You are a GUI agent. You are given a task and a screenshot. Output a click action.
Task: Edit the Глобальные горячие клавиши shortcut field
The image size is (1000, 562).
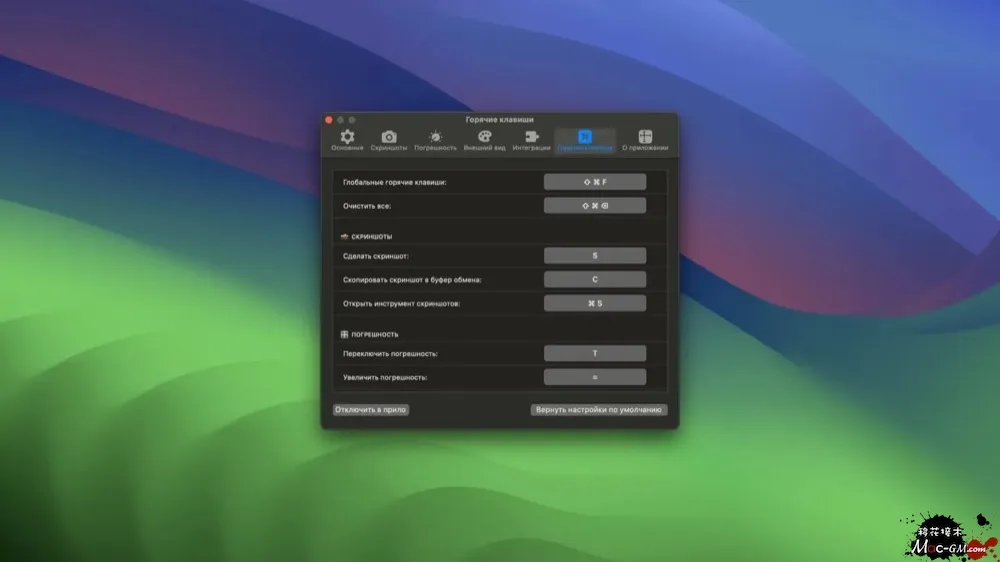point(594,182)
